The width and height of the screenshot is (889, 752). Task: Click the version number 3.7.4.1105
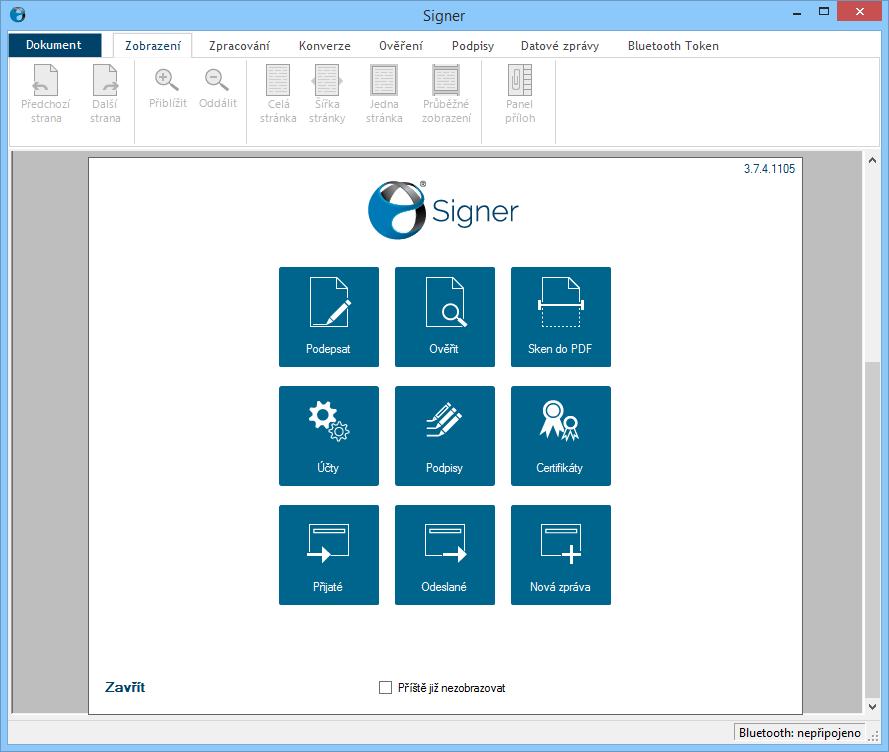tap(769, 168)
